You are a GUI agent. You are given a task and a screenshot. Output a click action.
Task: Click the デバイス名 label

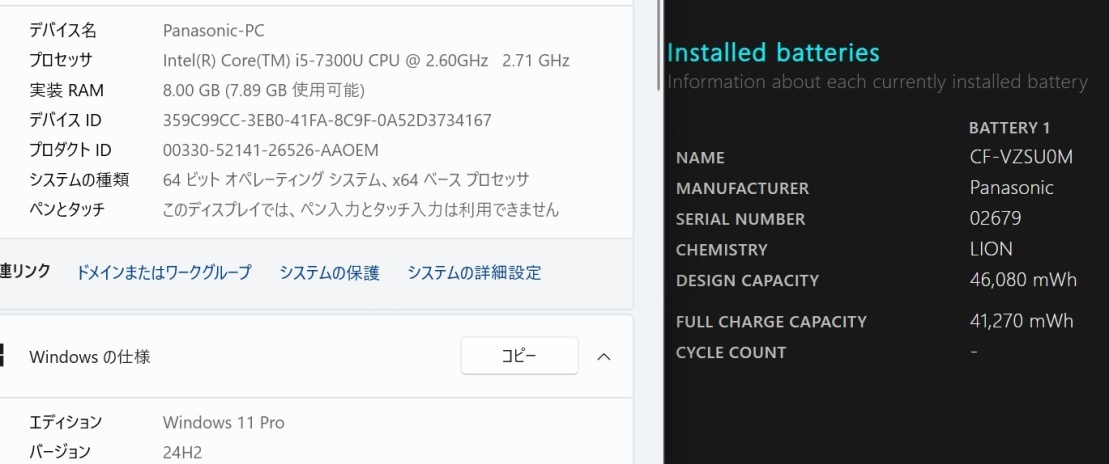tap(63, 30)
